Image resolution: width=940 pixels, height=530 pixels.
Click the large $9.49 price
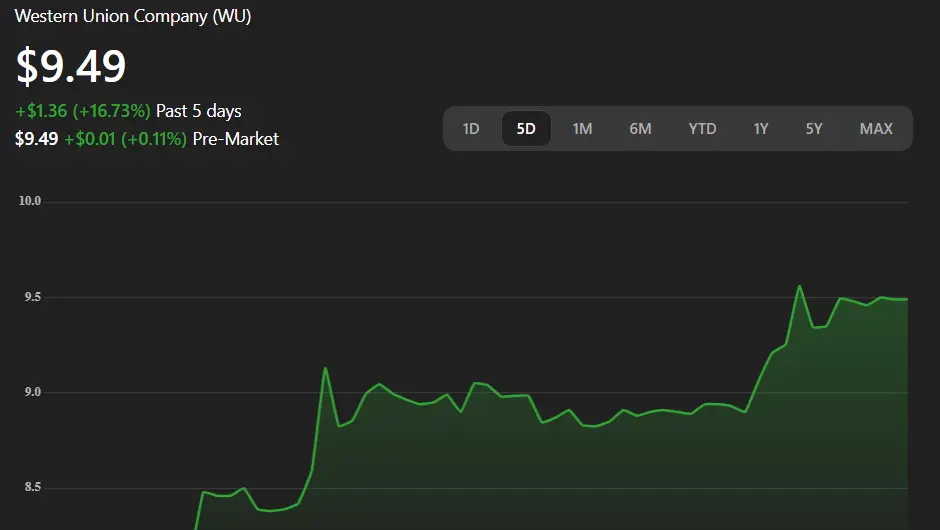click(71, 66)
